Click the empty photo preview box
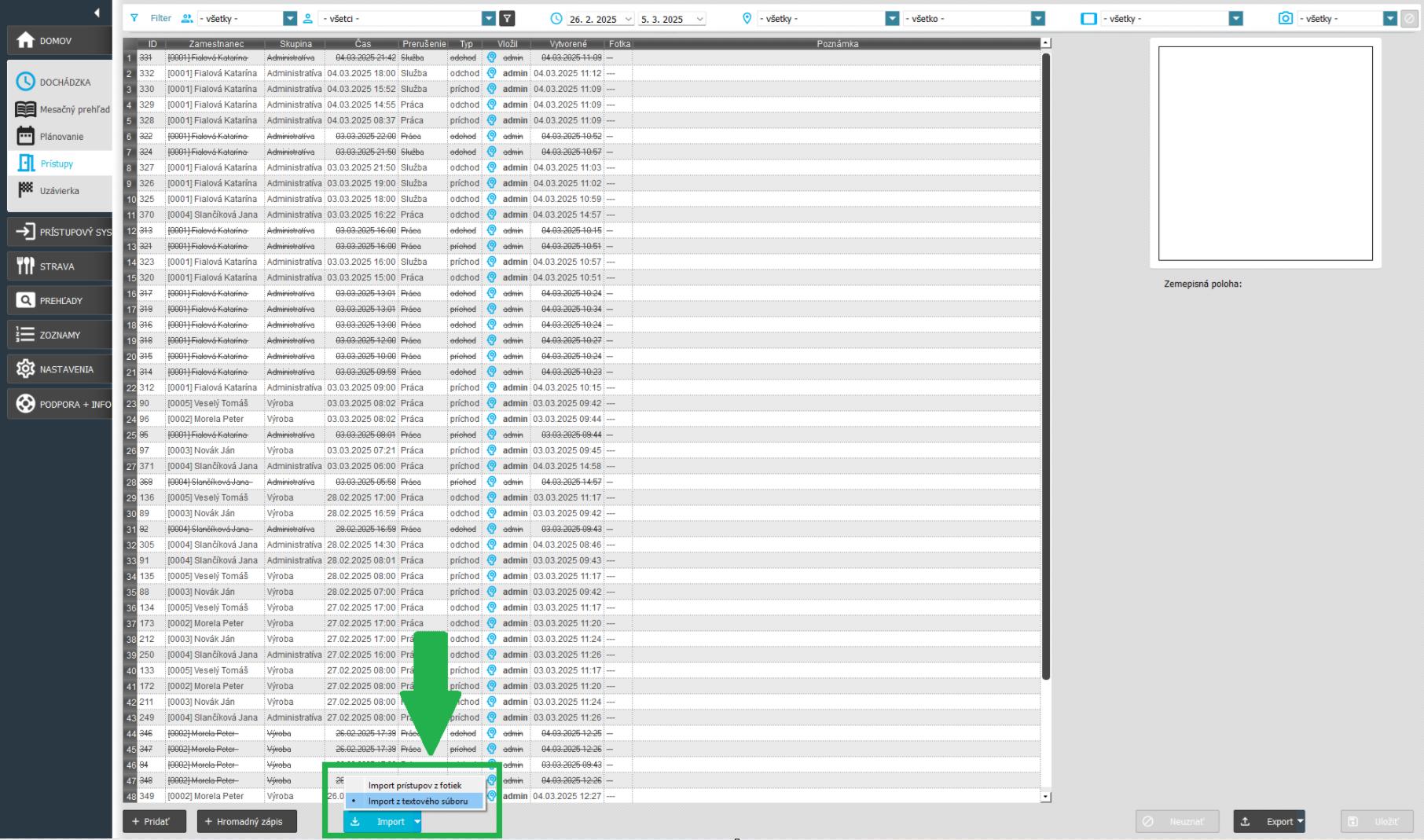The image size is (1424, 840). tap(1265, 153)
